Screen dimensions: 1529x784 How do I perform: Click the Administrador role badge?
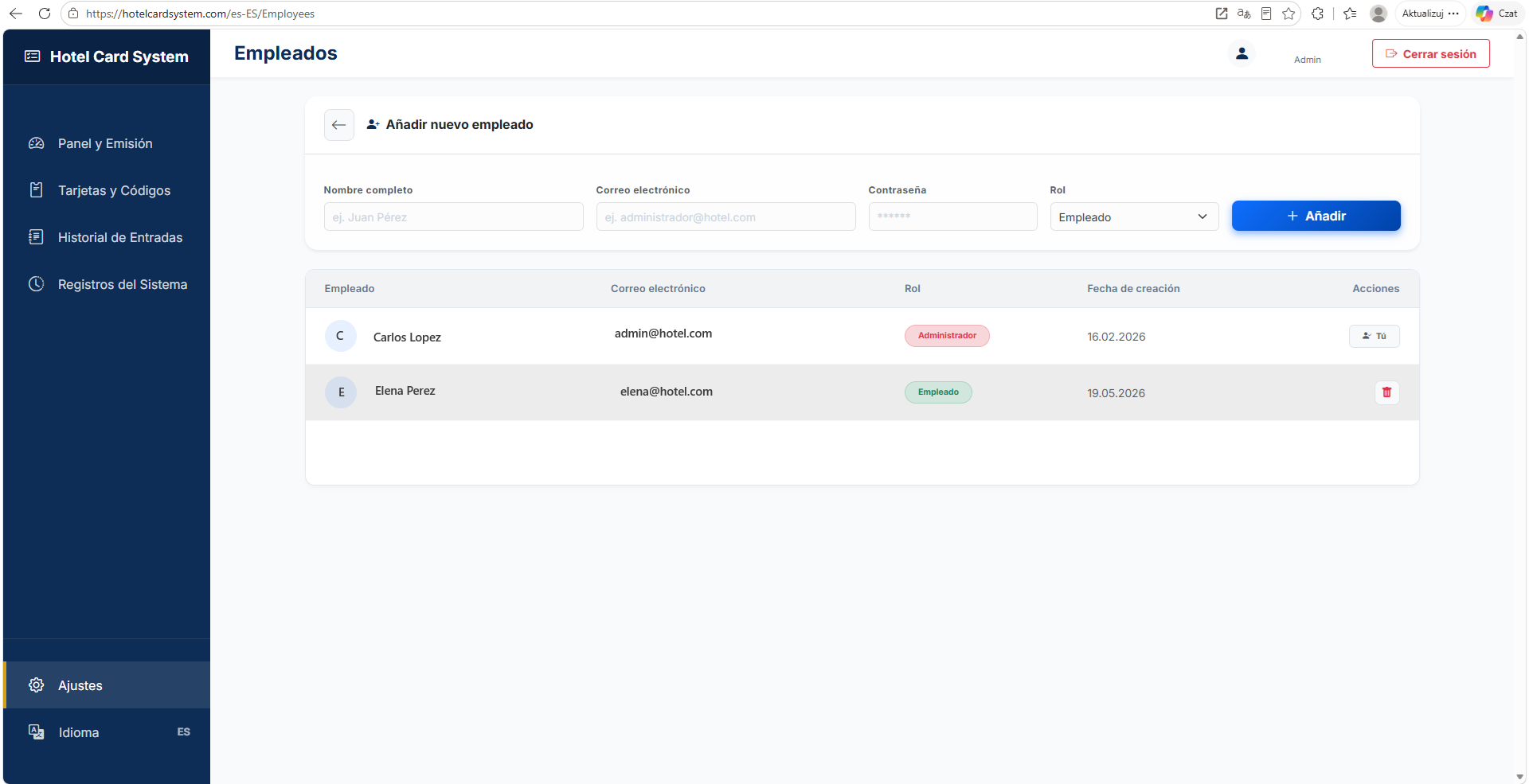click(947, 336)
